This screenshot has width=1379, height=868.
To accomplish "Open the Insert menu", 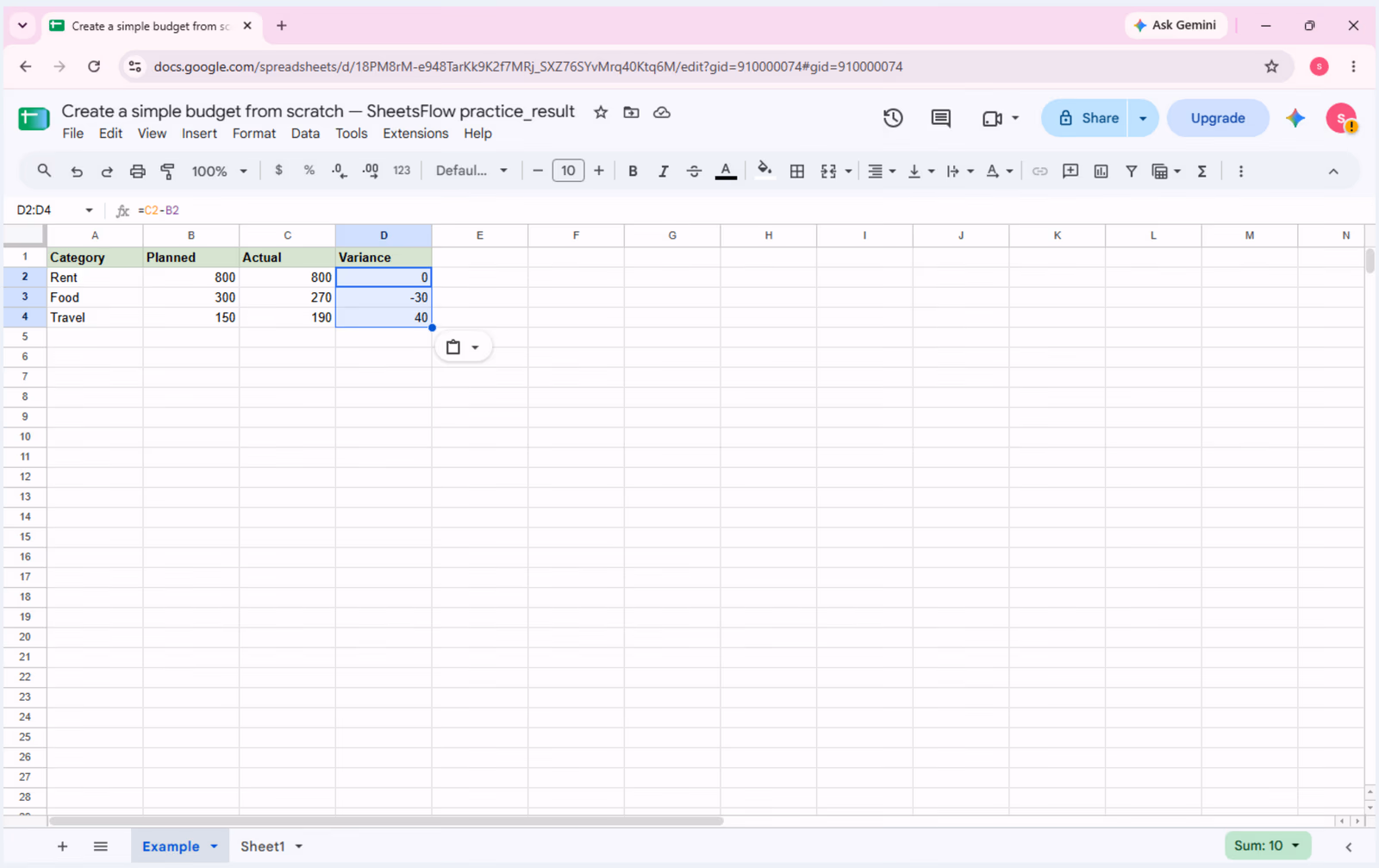I will point(199,134).
